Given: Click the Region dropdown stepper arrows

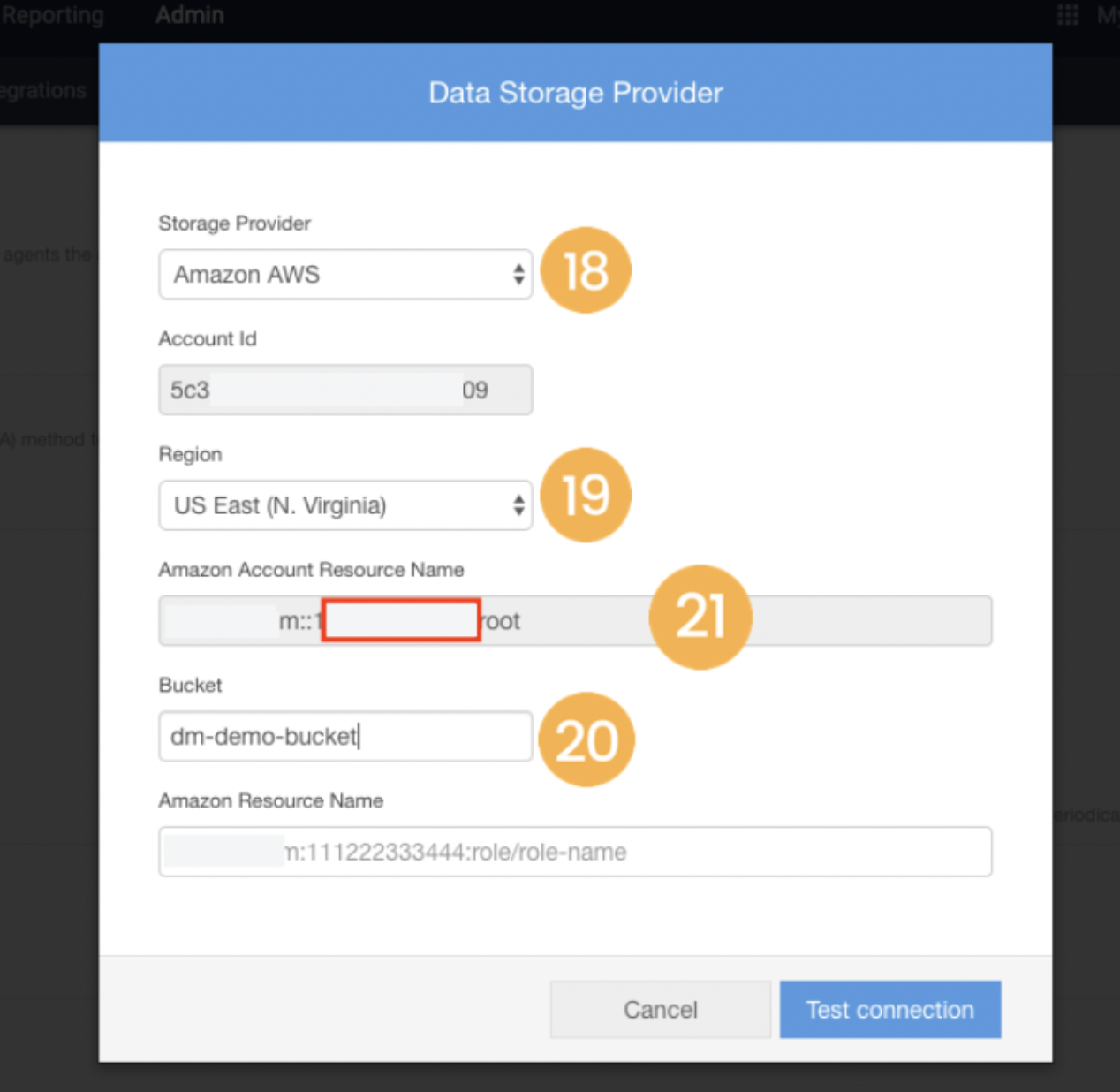Looking at the screenshot, I should pos(518,505).
